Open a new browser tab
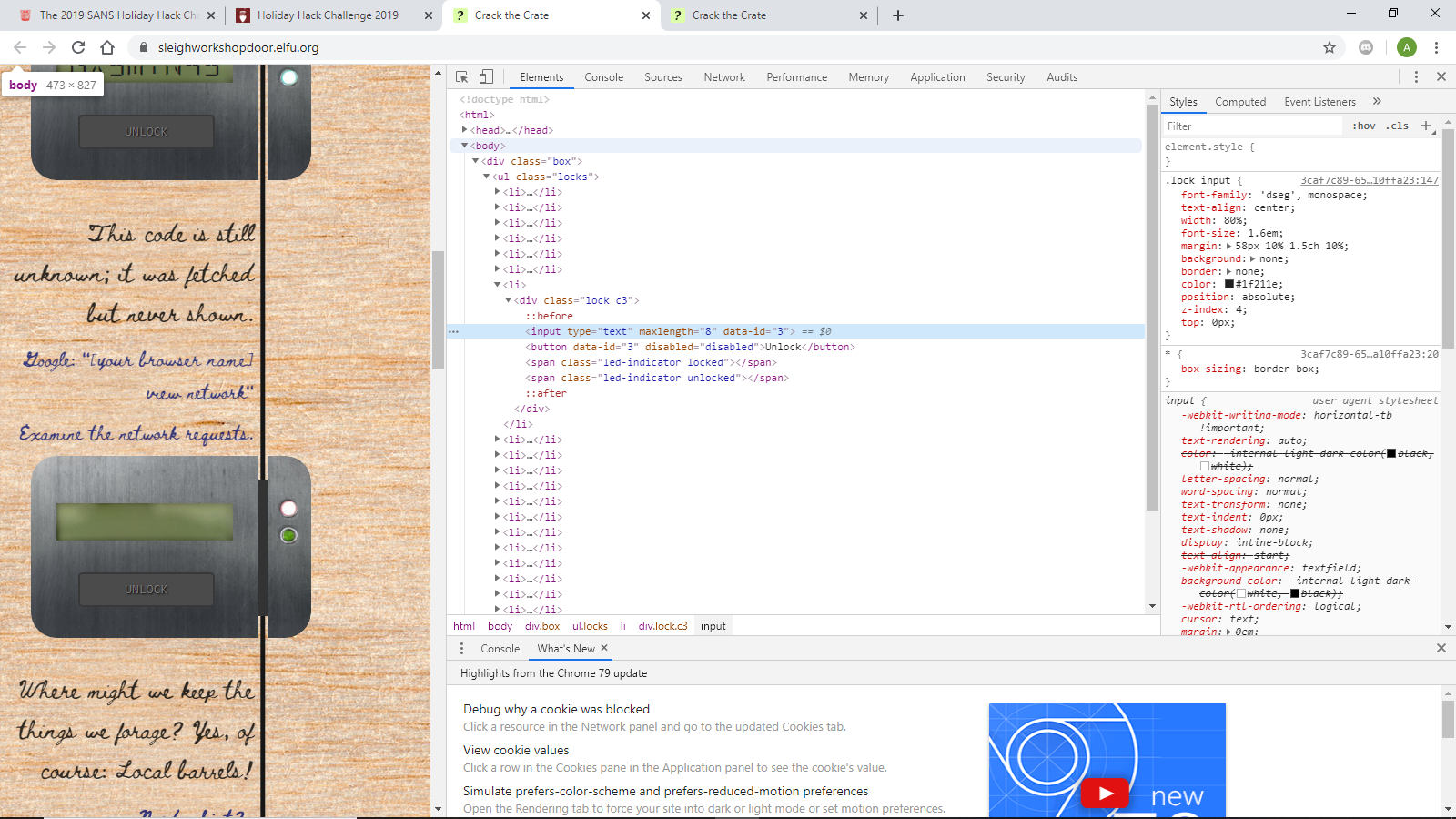Image resolution: width=1456 pixels, height=819 pixels. (898, 15)
